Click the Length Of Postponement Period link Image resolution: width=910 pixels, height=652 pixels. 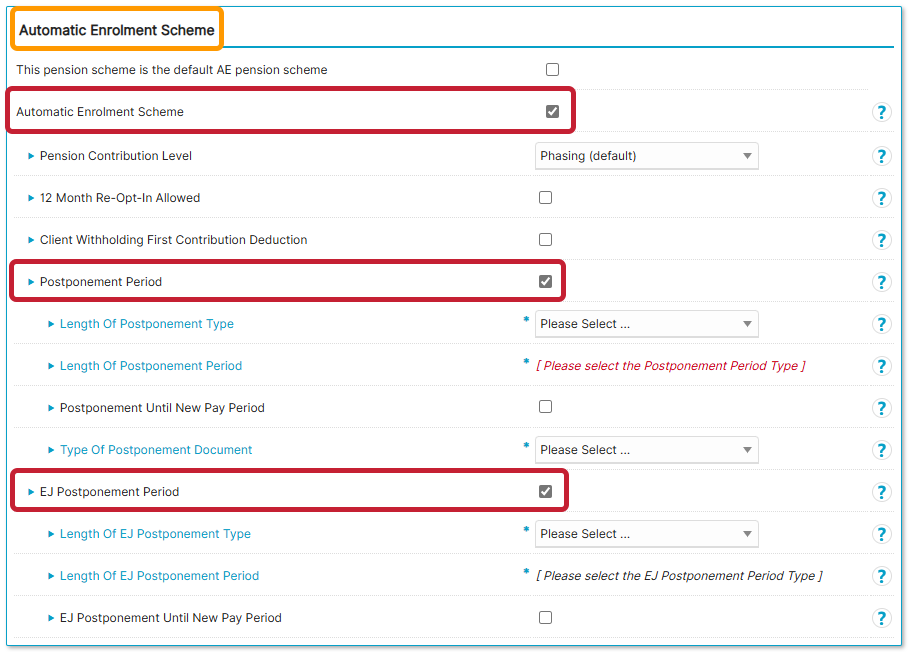pyautogui.click(x=150, y=366)
